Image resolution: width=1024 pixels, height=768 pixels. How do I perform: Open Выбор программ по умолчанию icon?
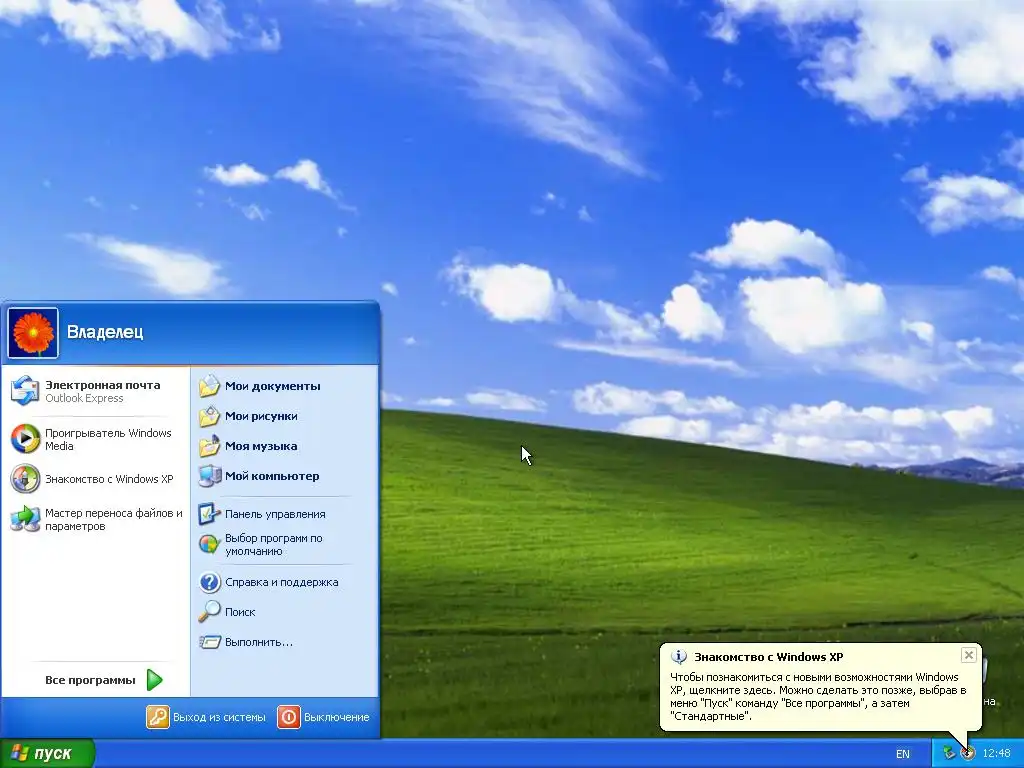[x=210, y=544]
